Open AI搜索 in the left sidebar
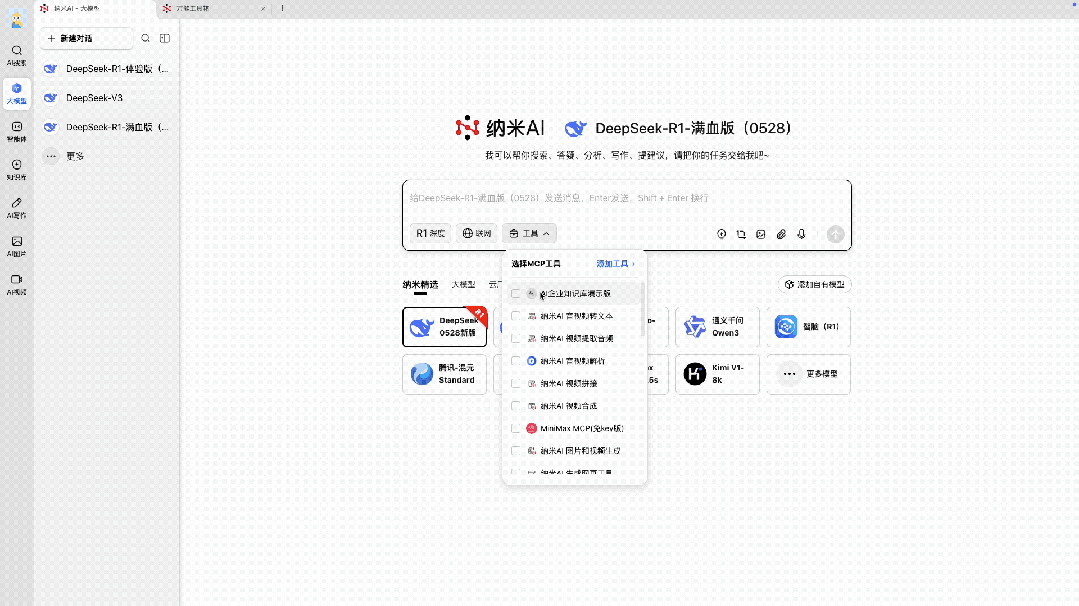The width and height of the screenshot is (1079, 606). pyautogui.click(x=17, y=55)
